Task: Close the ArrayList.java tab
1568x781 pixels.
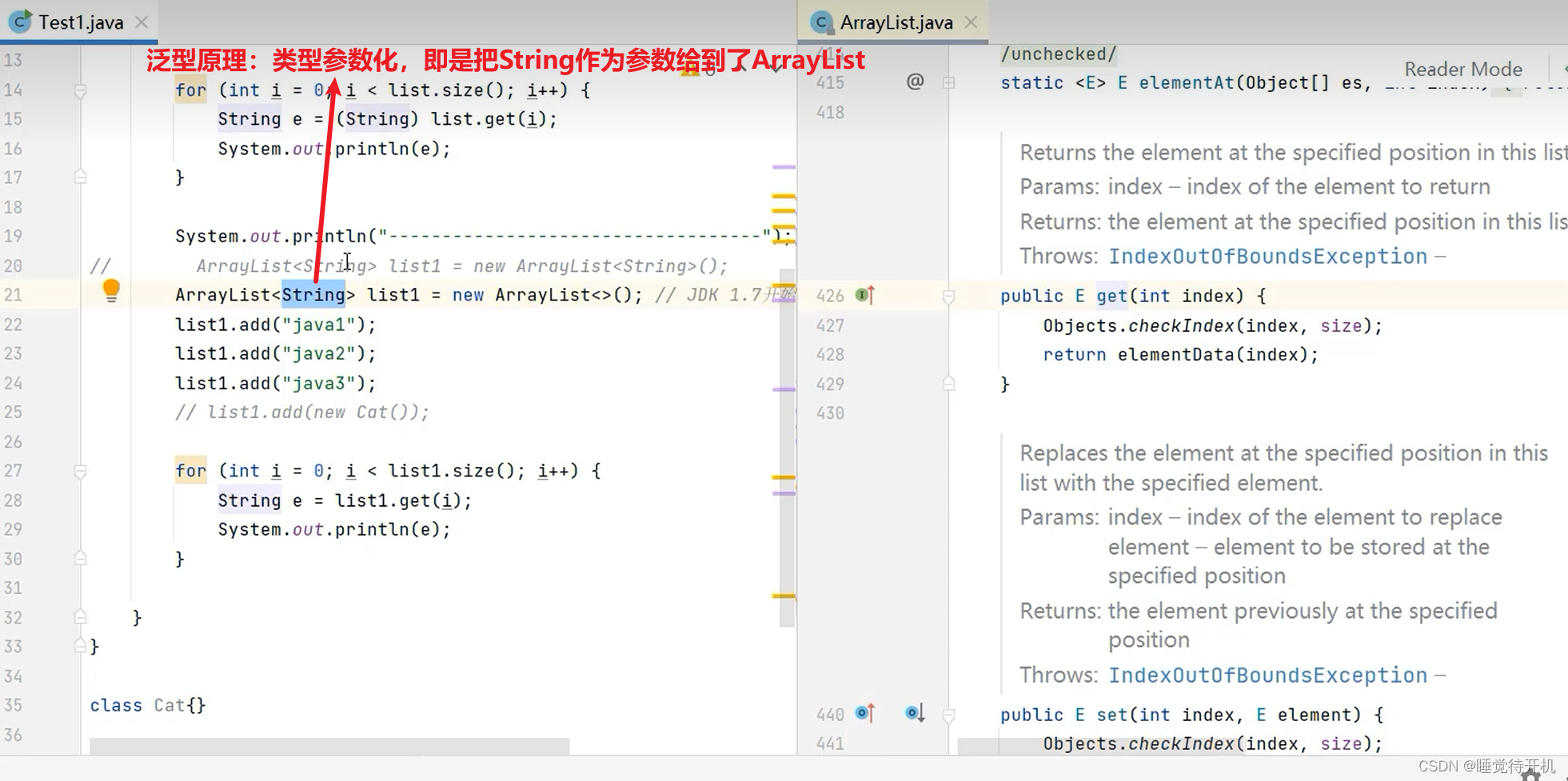Action: point(971,22)
